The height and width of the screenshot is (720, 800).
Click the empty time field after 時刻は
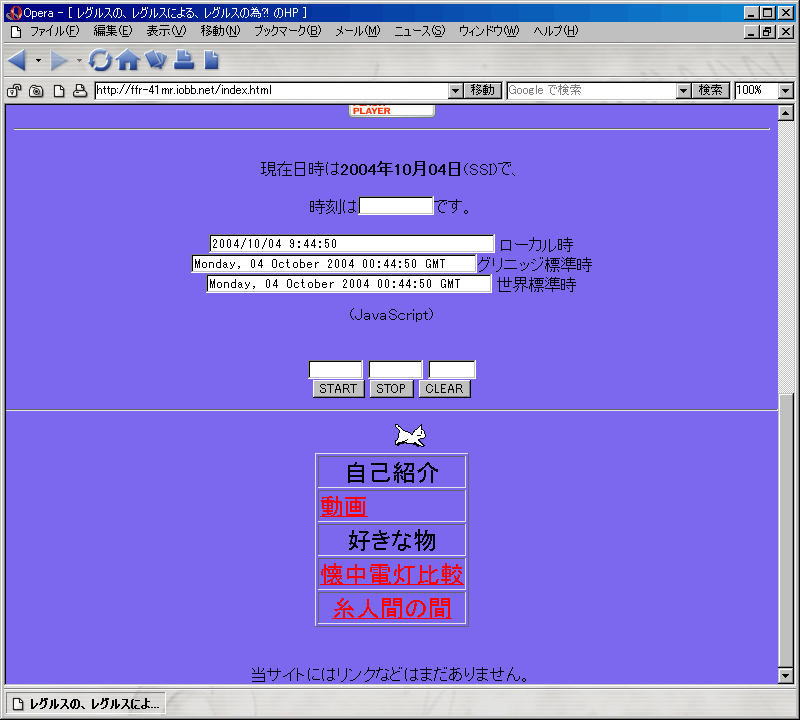coord(396,206)
